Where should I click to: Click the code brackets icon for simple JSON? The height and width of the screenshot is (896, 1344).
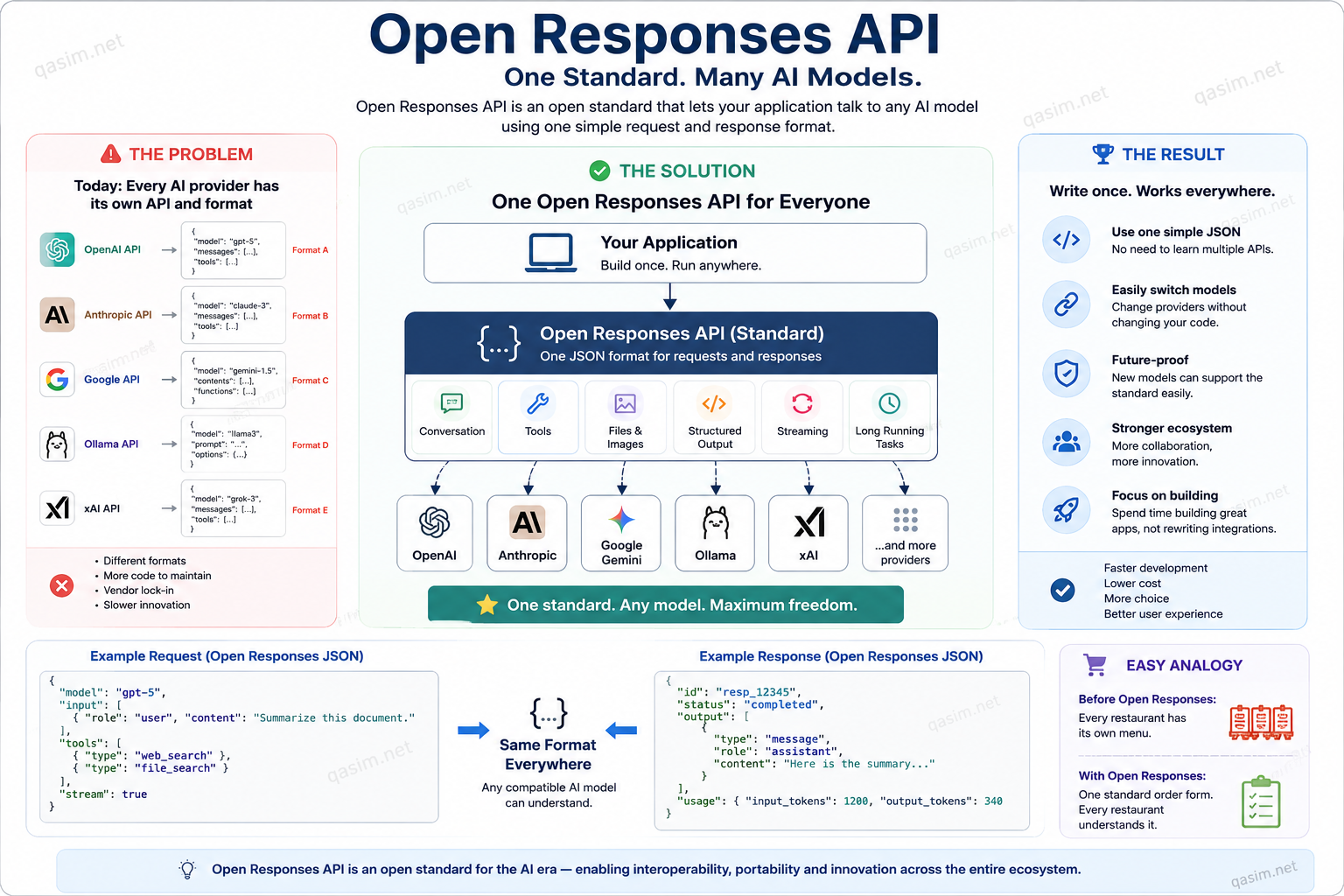point(1067,240)
